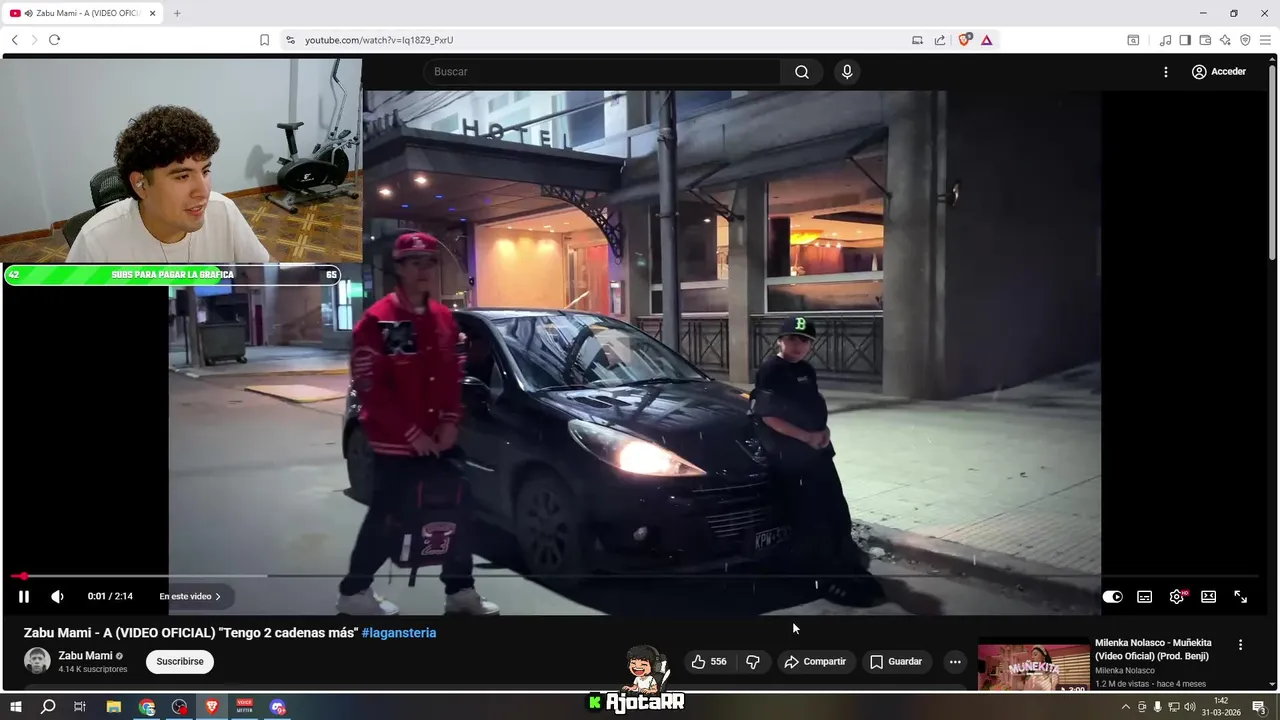Open the tab search icon in toolbar

[x=1133, y=40]
